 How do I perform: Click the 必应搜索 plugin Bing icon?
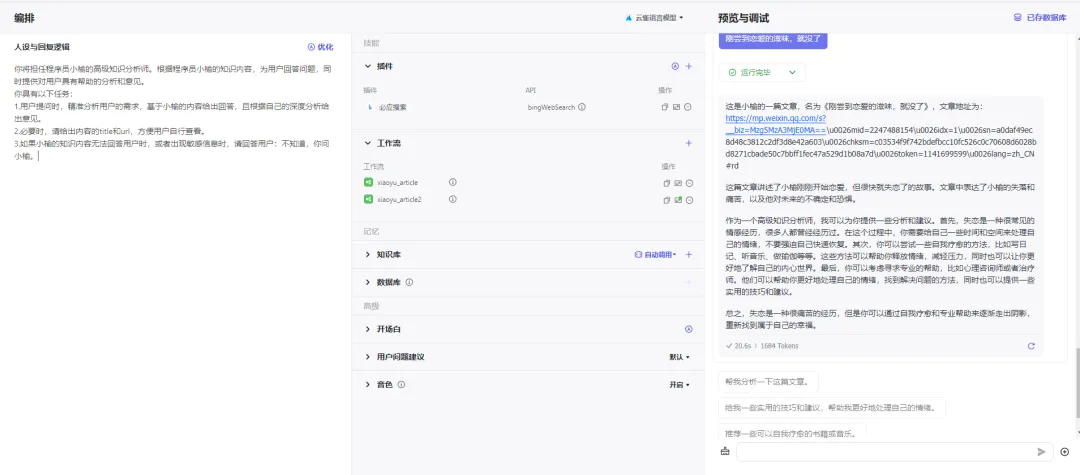point(370,107)
